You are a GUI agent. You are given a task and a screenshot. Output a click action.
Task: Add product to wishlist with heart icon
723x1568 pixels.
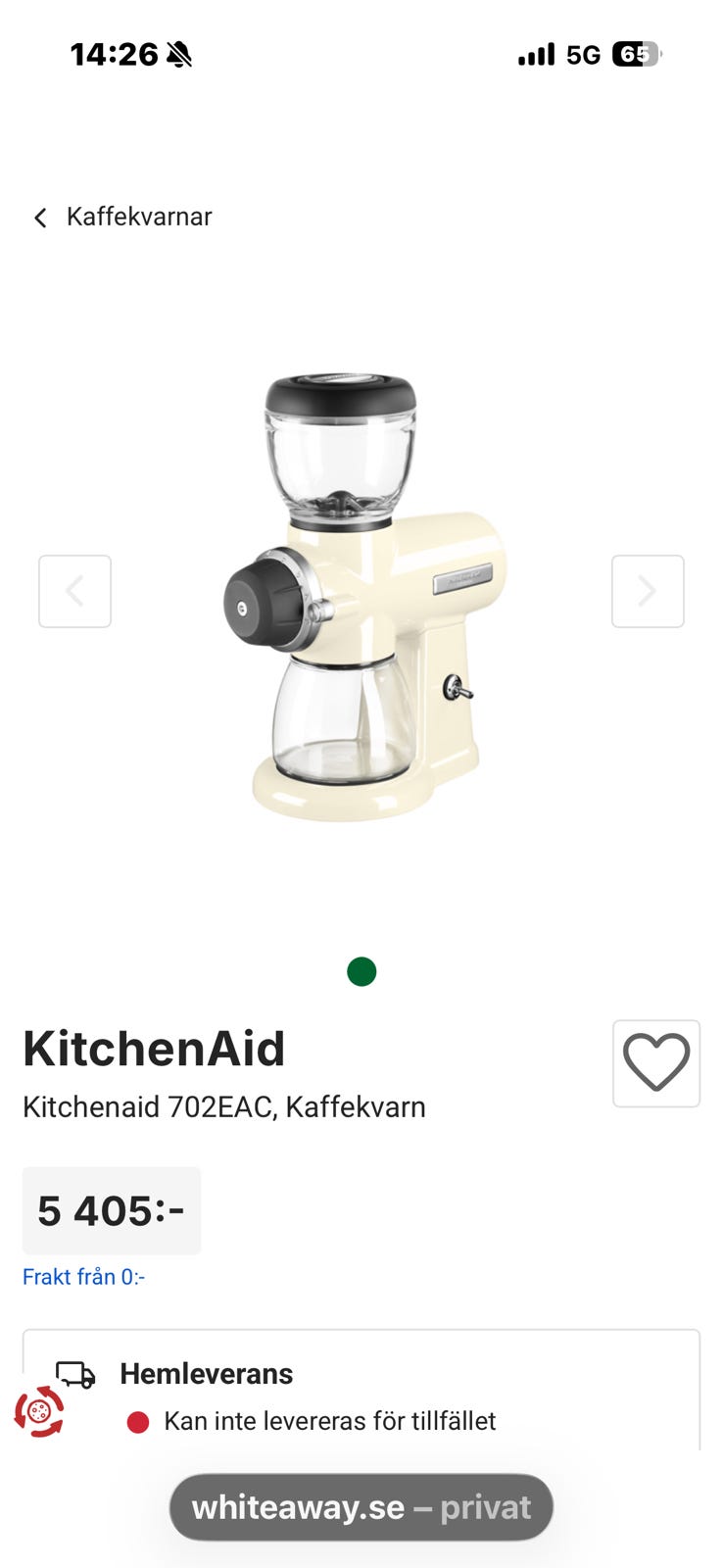point(656,1063)
